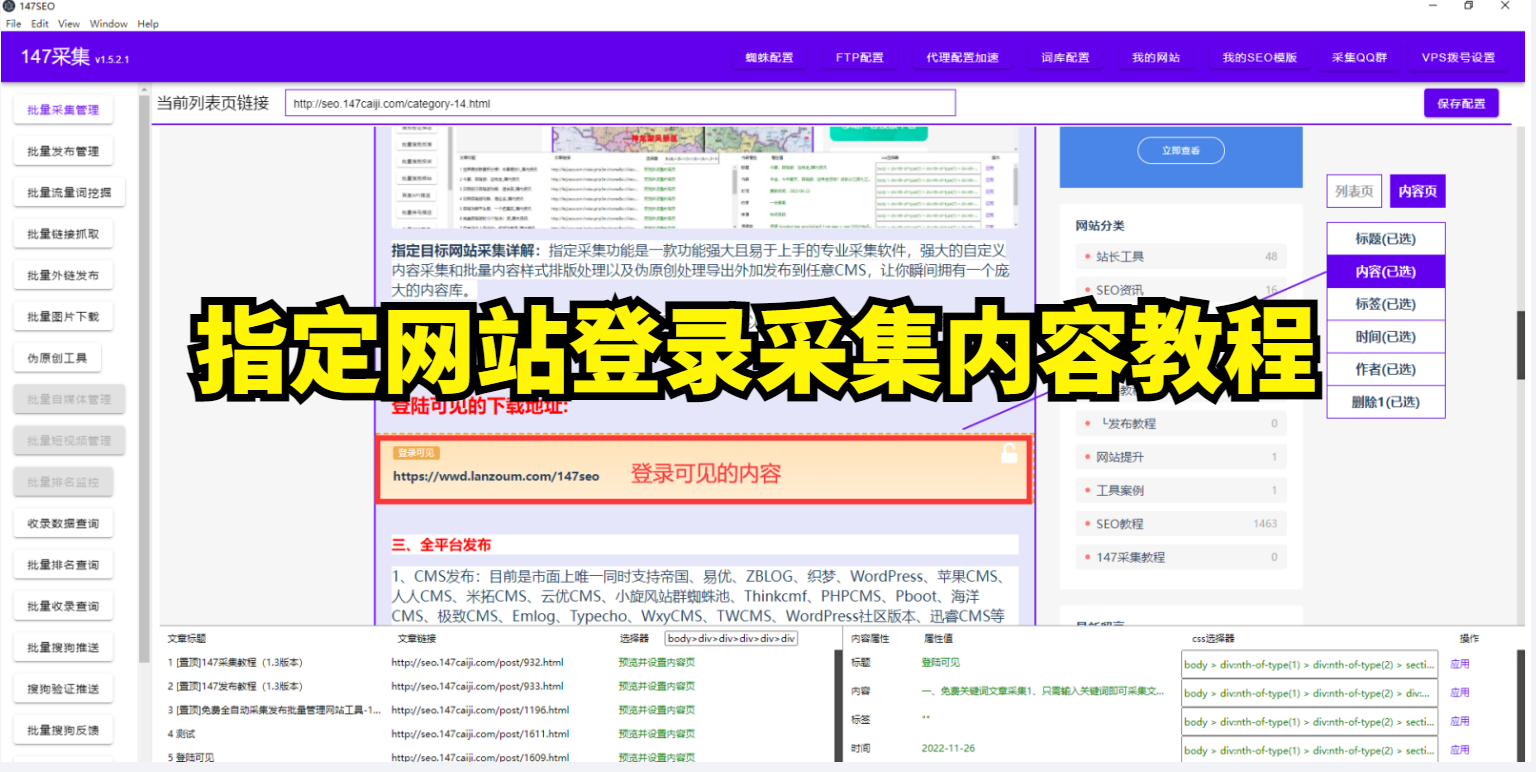Open 批量链接抓取 tool
This screenshot has width=1536, height=772.
pos(63,234)
